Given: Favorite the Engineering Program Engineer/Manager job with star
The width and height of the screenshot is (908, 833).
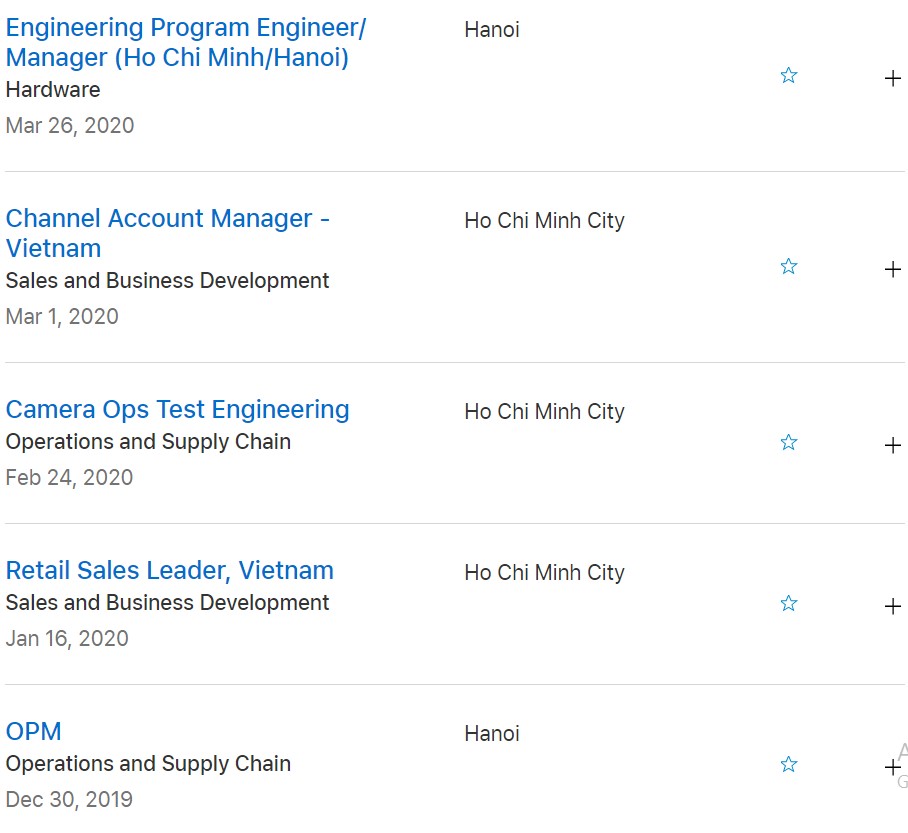Looking at the screenshot, I should coord(788,76).
